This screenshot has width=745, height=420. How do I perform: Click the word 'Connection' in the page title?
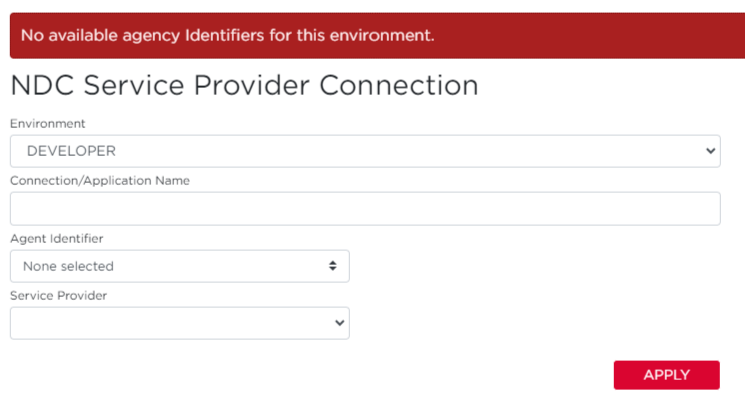tap(399, 86)
